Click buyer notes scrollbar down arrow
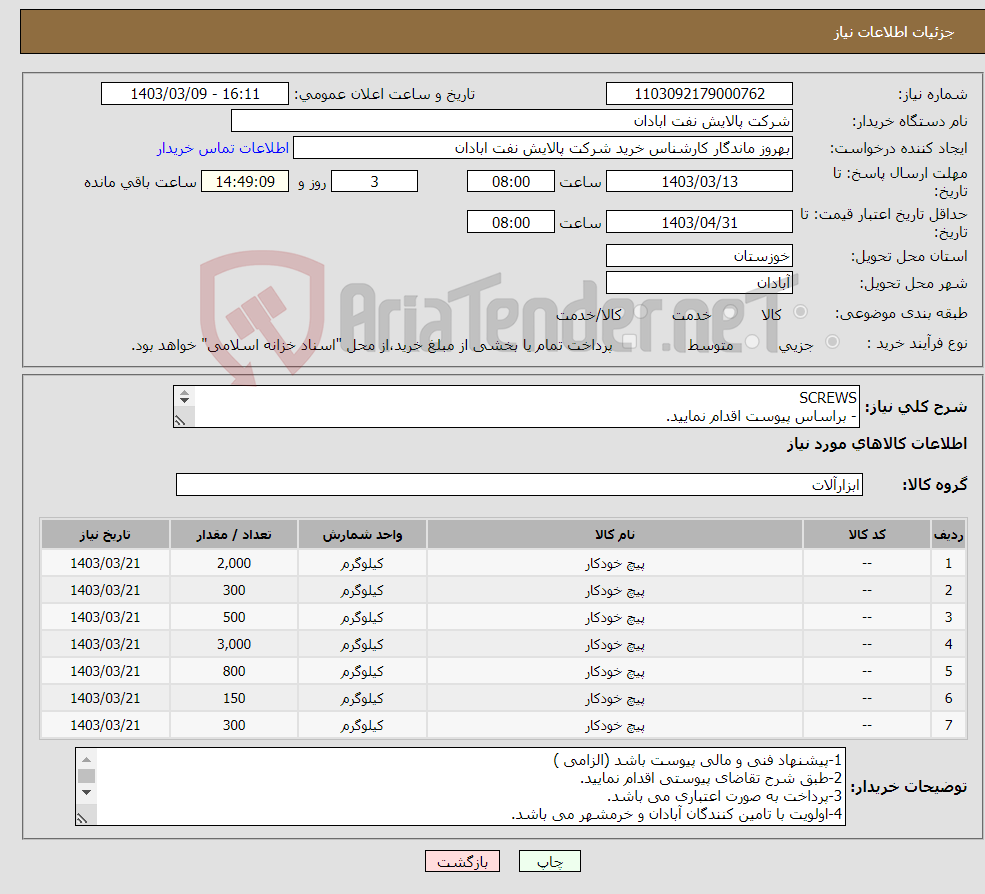This screenshot has width=985, height=894. click(x=87, y=792)
